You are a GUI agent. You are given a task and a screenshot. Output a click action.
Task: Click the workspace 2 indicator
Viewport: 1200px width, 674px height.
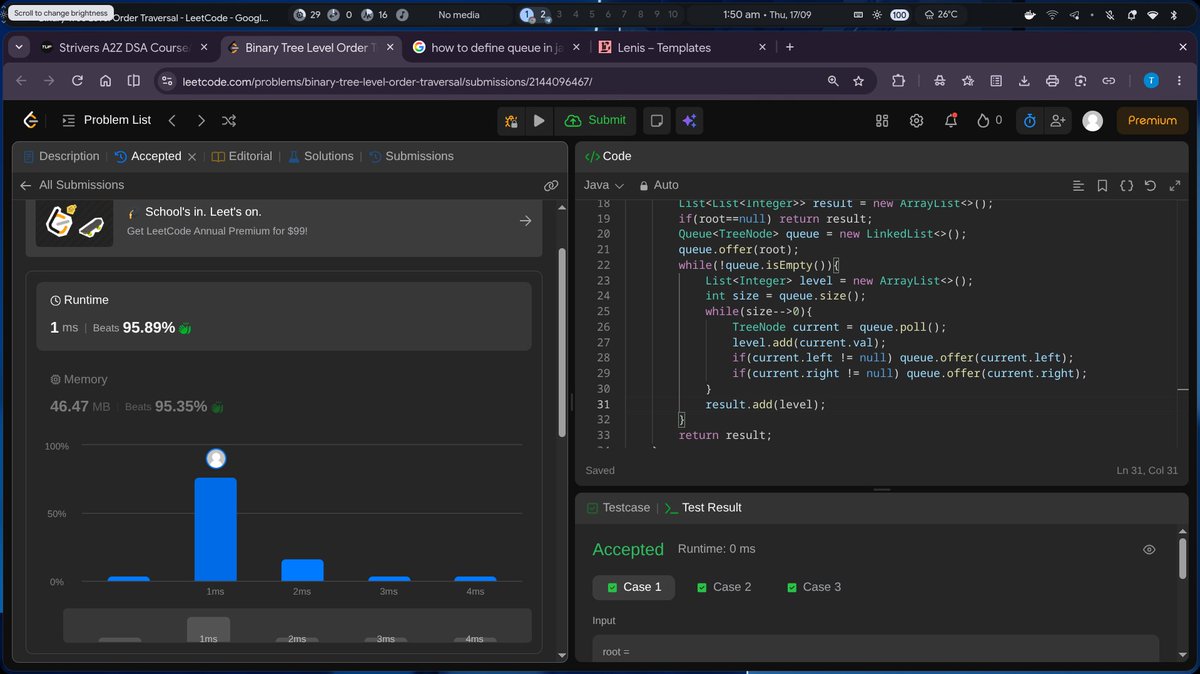(x=543, y=15)
